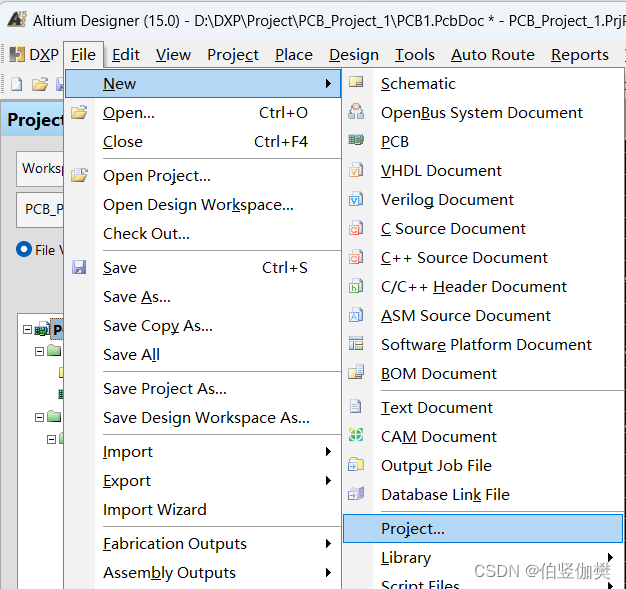
Task: Expand the Fabrication Outputs submenu
Action: (x=328, y=543)
